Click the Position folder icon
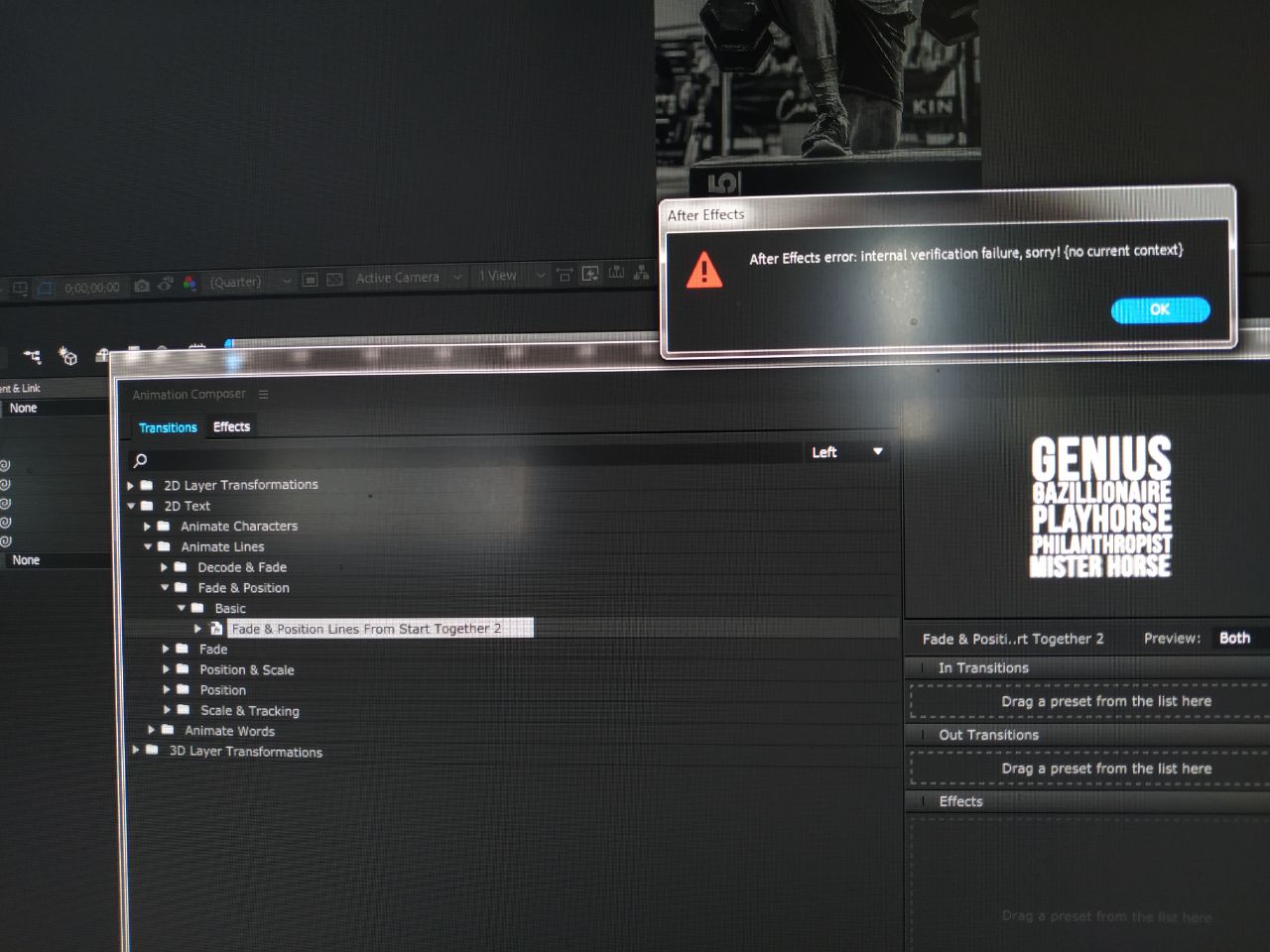1270x952 pixels. click(x=183, y=689)
